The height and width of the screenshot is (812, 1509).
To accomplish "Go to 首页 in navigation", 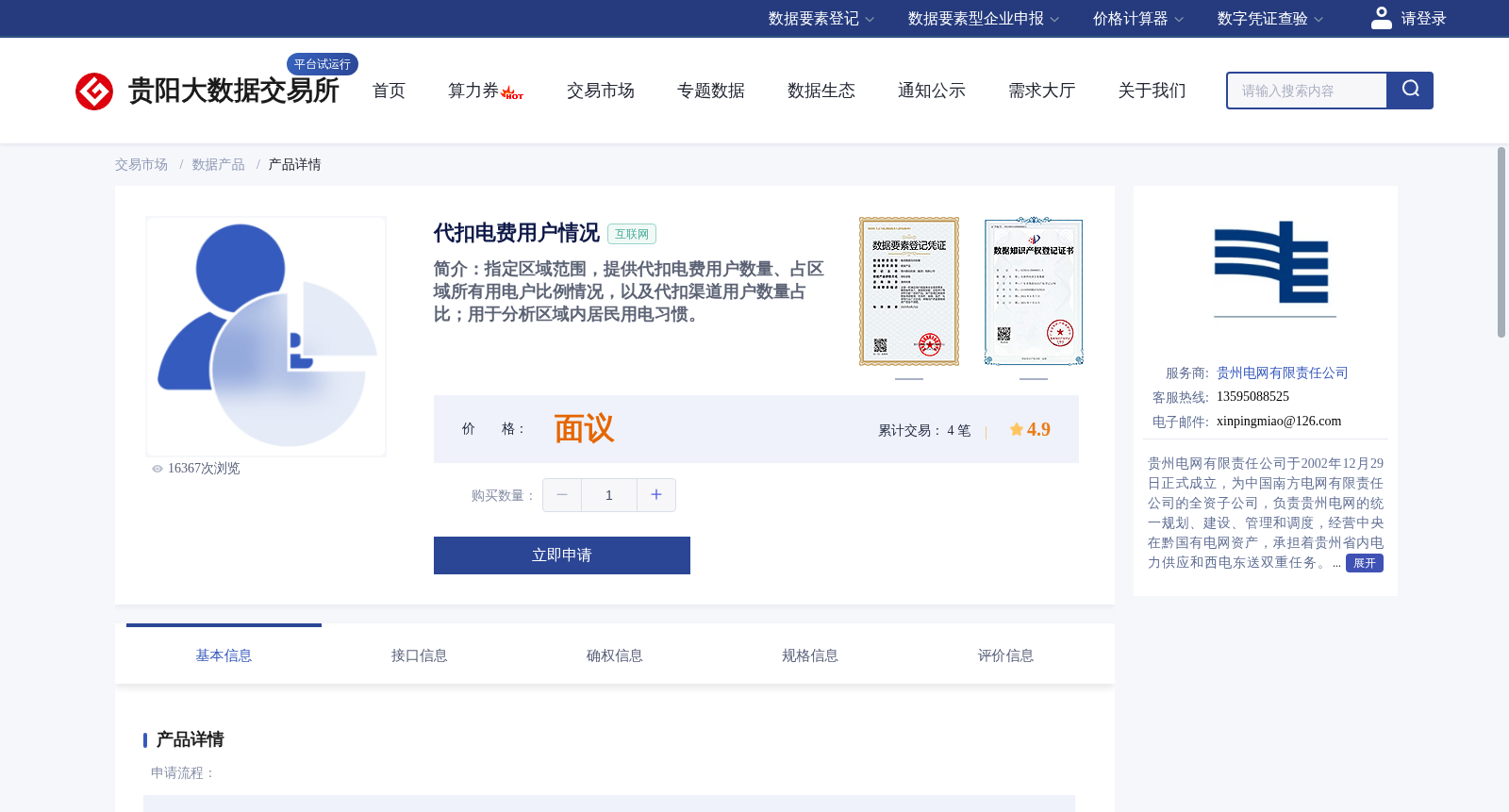I will coord(389,91).
